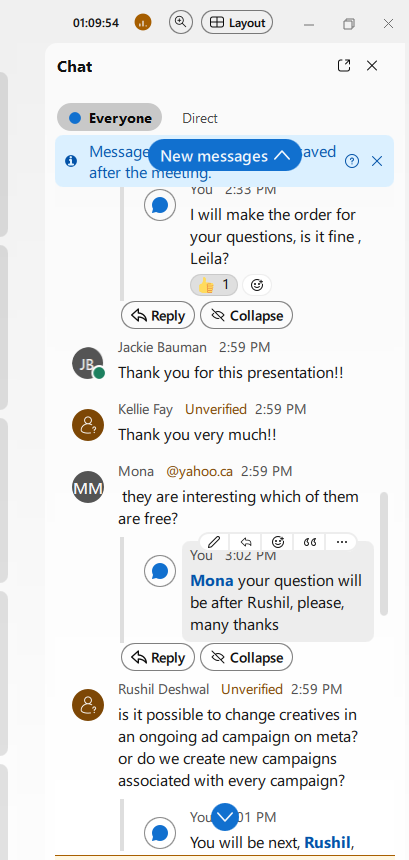Collapse the thread under Mona's message
Image resolution: width=409 pixels, height=860 pixels.
pyautogui.click(x=247, y=658)
